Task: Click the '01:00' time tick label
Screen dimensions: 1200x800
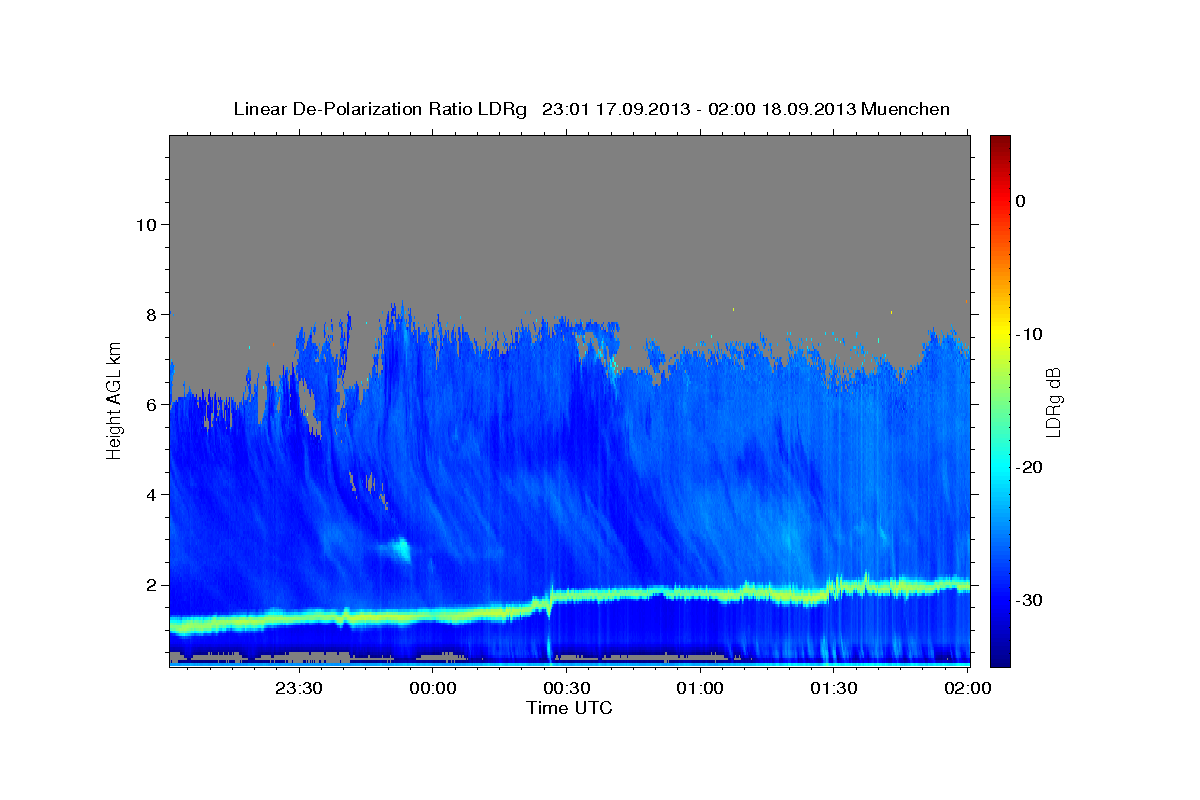Action: [700, 688]
